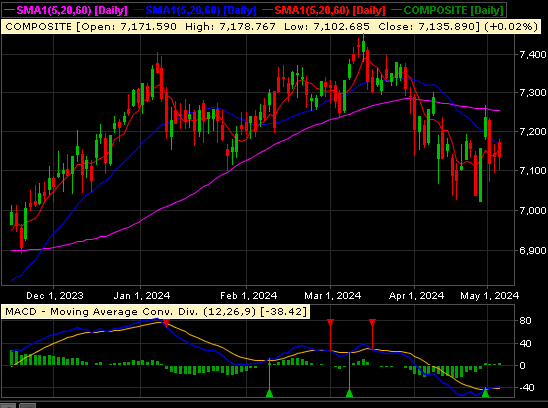The image size is (548, 408).
Task: Click the 7,400 price axis label
Action: point(532,55)
